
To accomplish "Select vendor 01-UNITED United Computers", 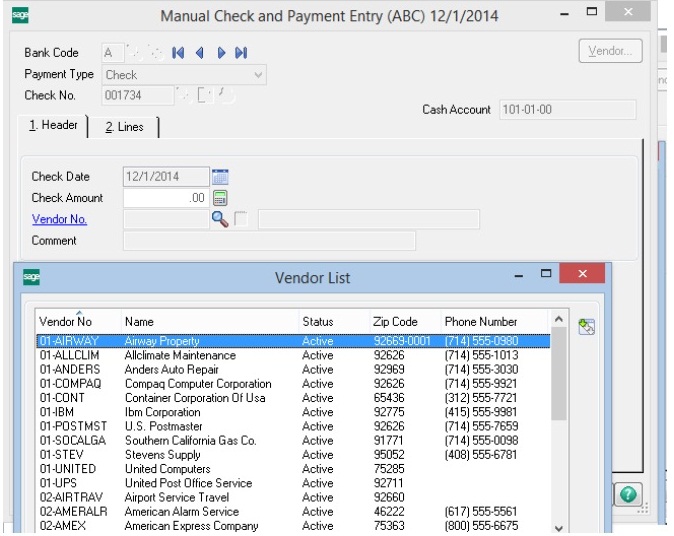I will (x=293, y=469).
